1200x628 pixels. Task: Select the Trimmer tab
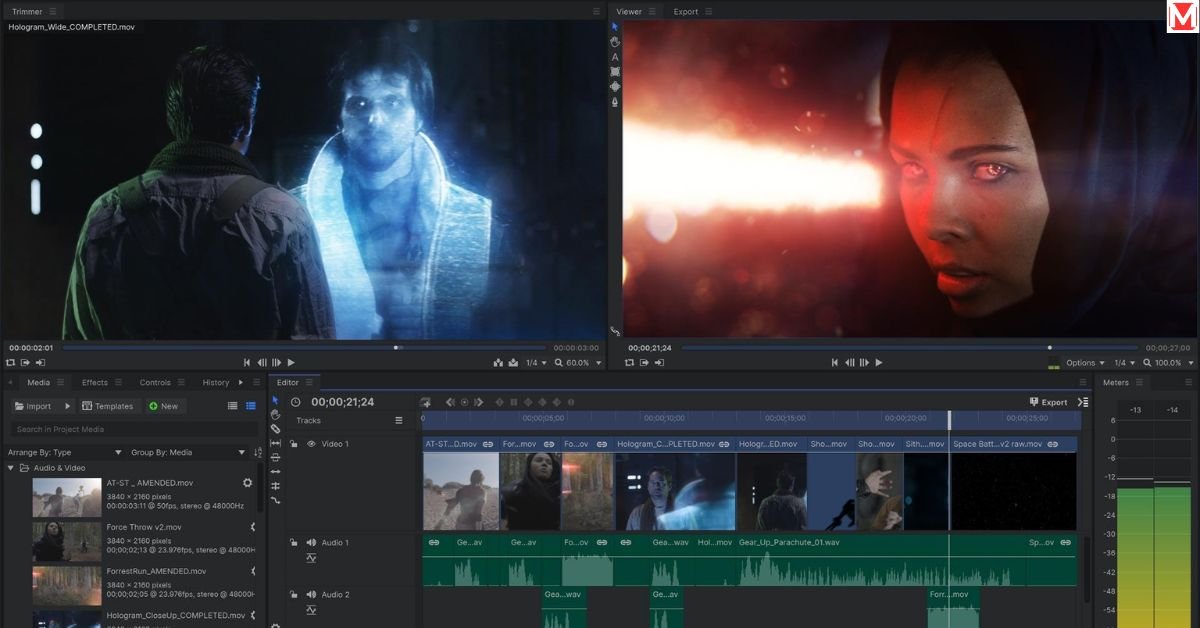[27, 12]
